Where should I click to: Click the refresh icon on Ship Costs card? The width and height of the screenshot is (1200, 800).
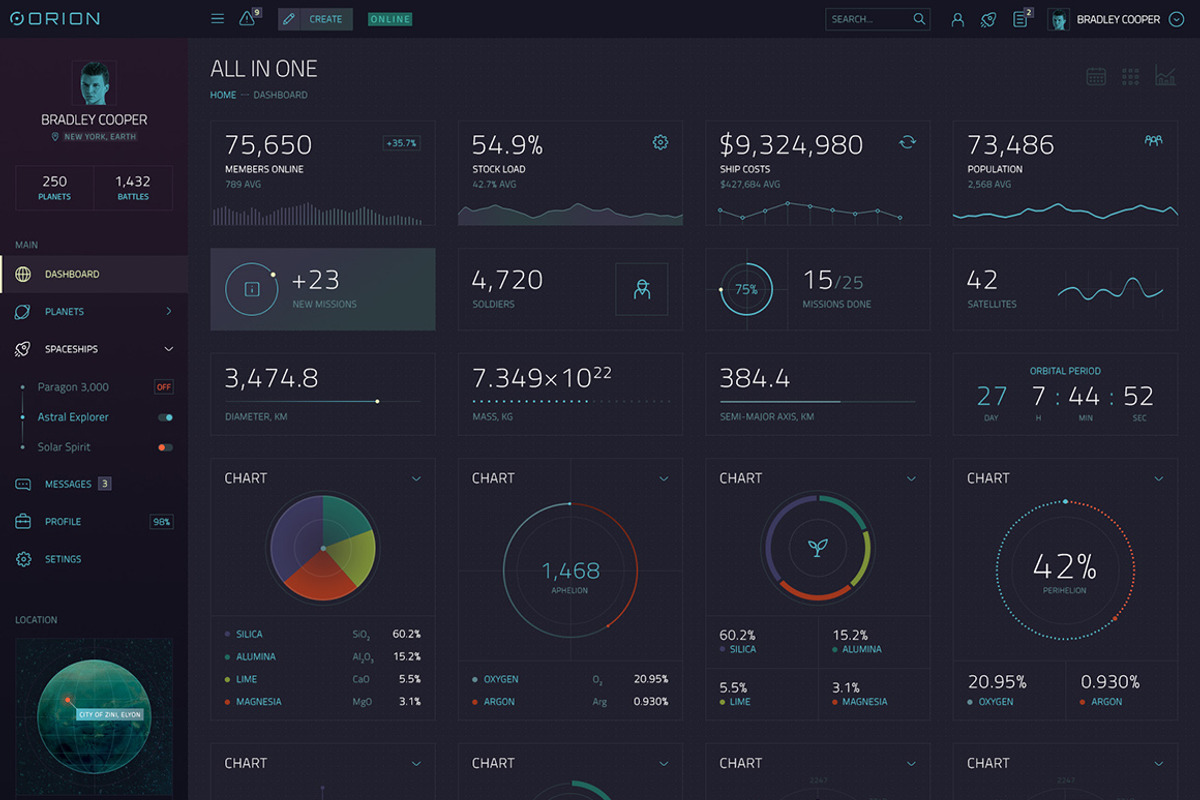click(x=908, y=143)
